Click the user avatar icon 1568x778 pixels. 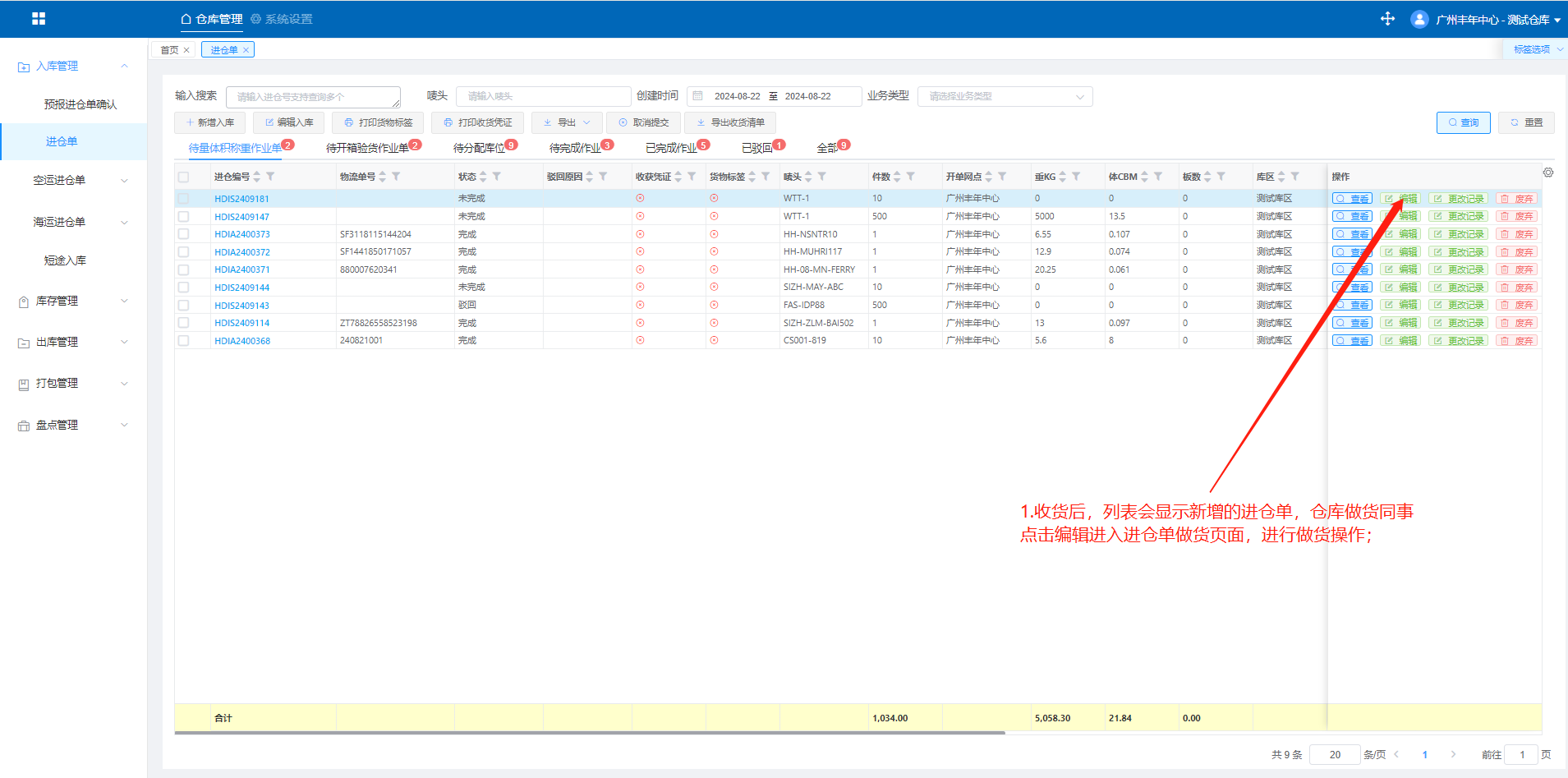(1419, 19)
